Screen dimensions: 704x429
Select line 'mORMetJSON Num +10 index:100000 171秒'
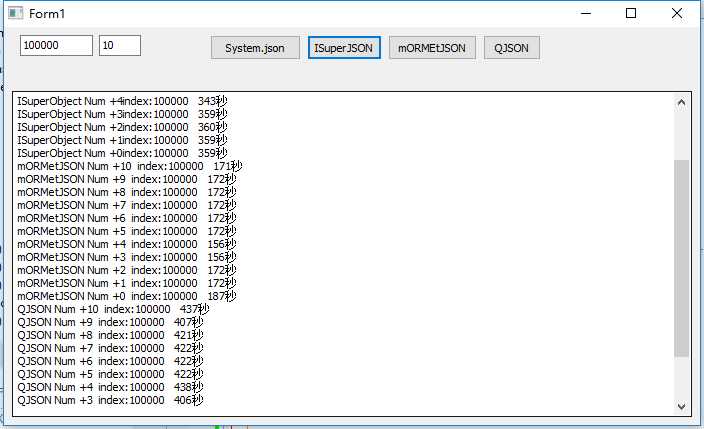[130, 166]
